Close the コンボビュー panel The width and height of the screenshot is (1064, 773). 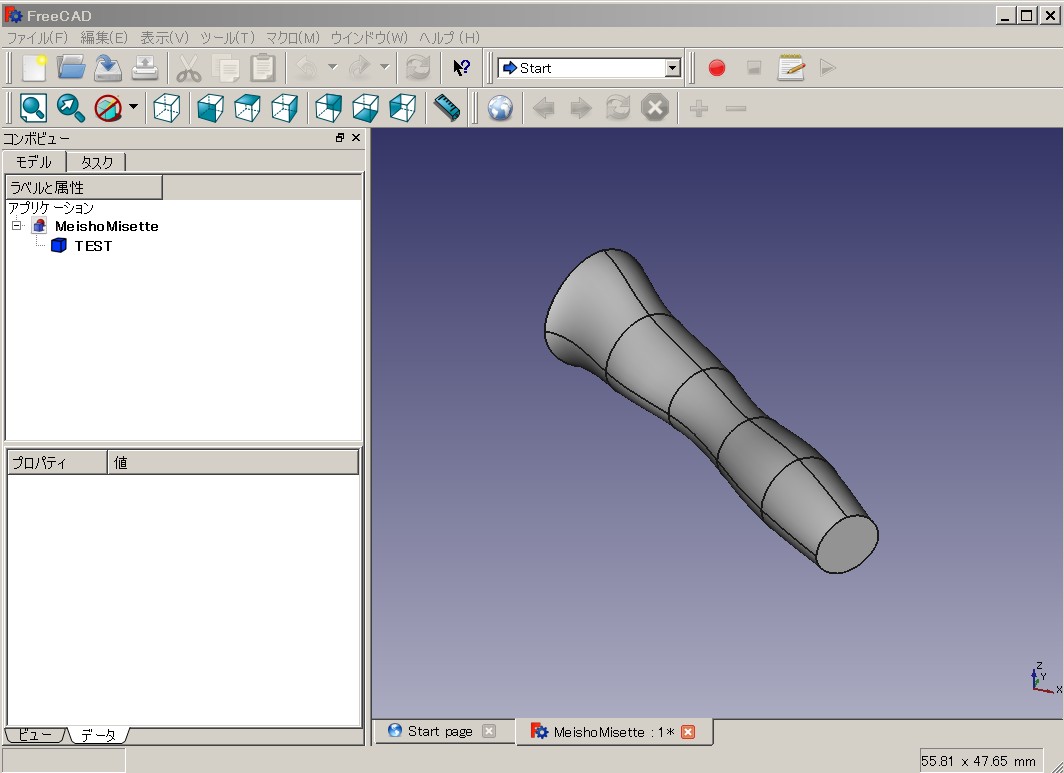[x=356, y=137]
